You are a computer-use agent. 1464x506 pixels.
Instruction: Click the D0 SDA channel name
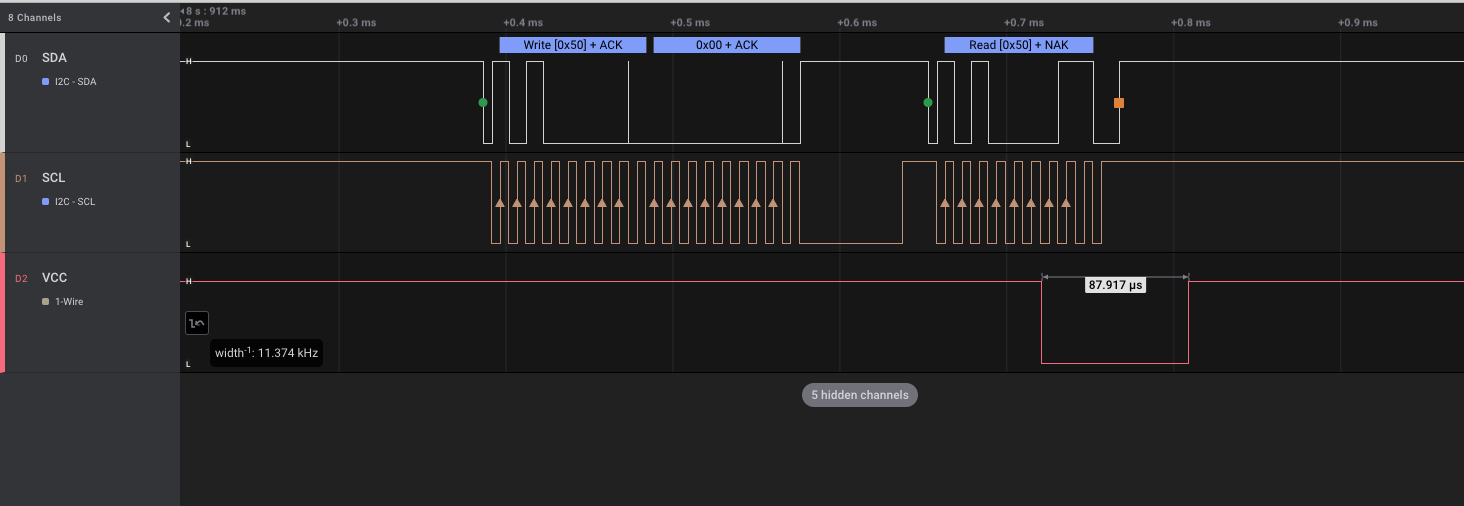tap(54, 58)
